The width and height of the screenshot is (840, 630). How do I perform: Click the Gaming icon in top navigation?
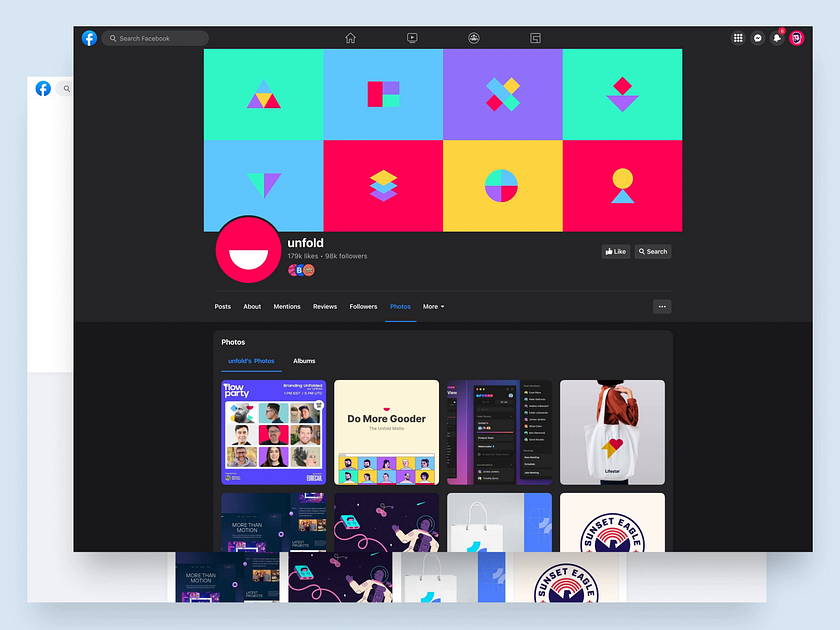(x=535, y=37)
